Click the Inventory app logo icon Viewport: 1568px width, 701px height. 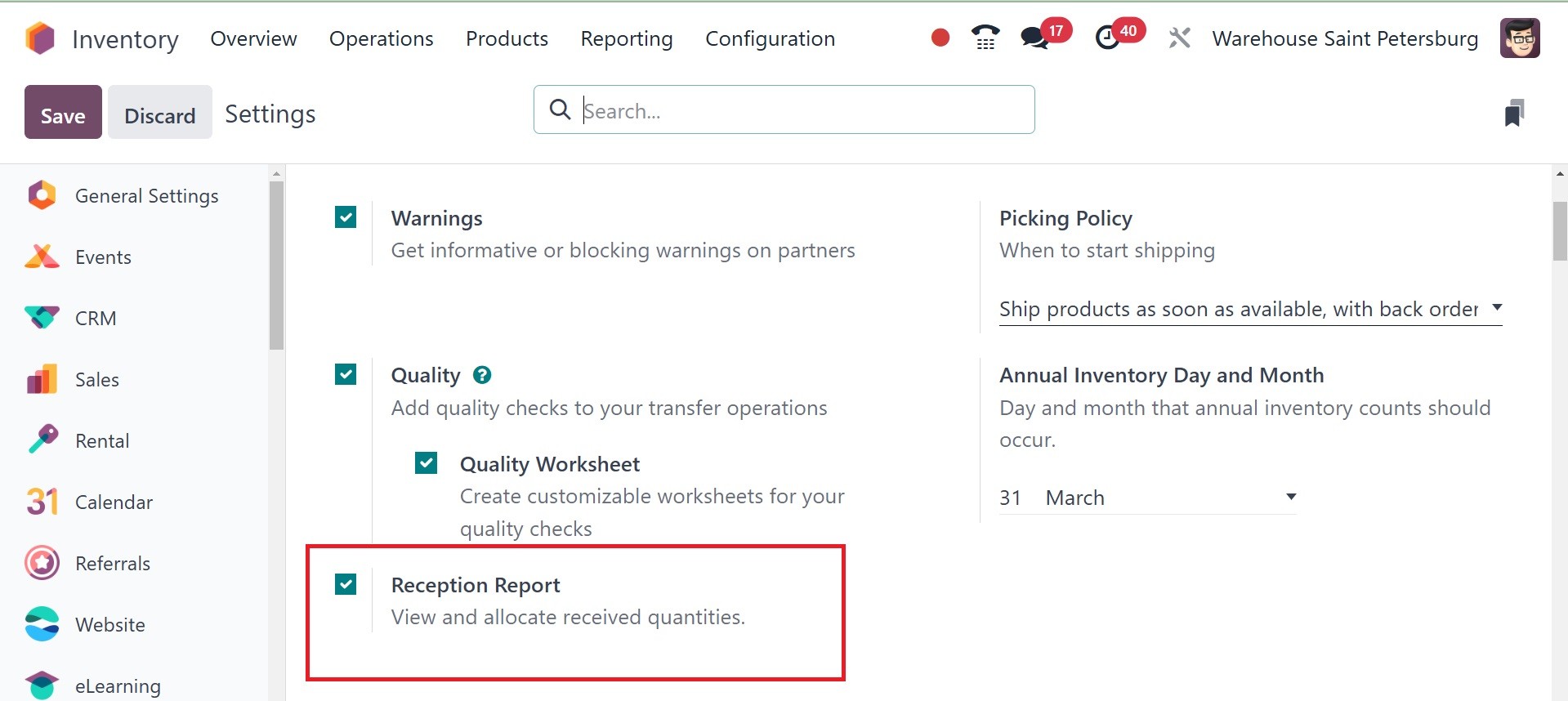pos(40,38)
